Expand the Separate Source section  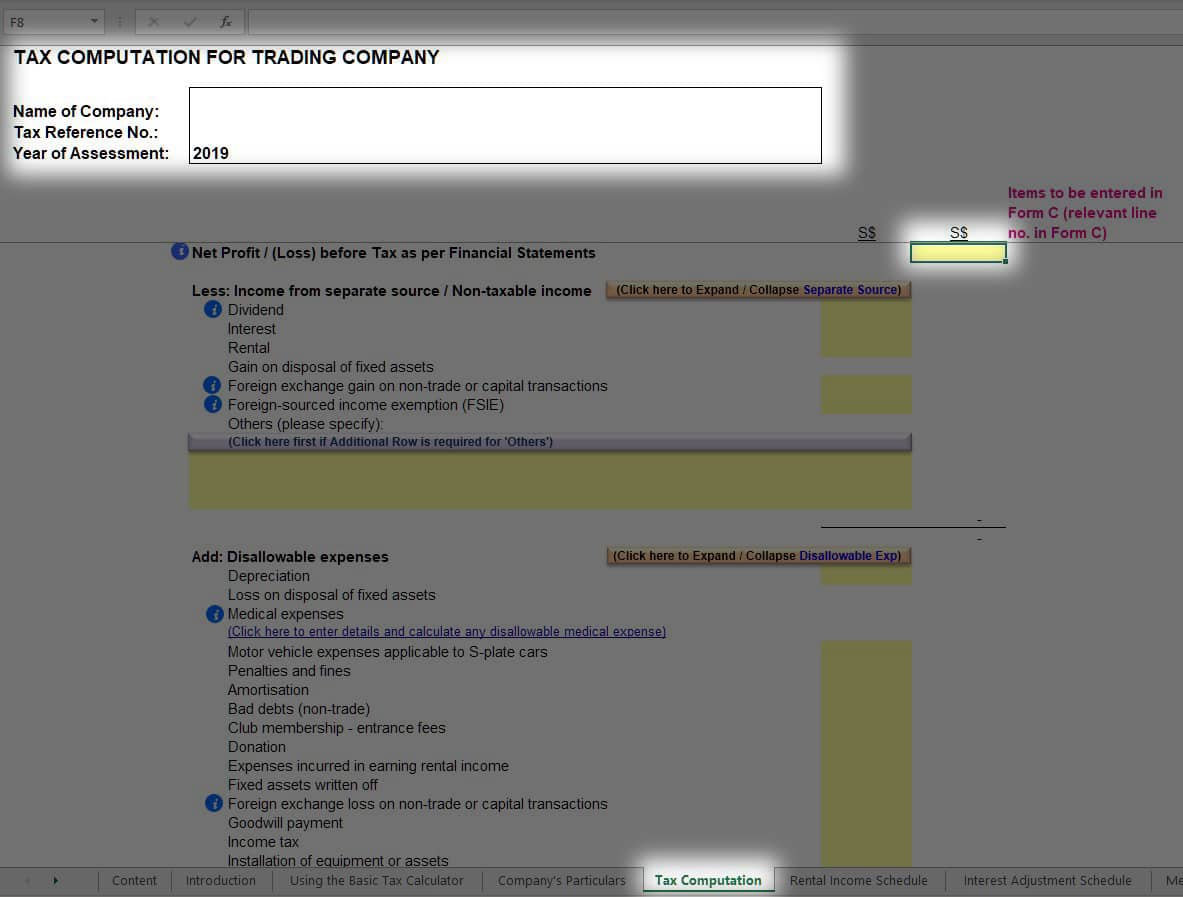click(758, 290)
